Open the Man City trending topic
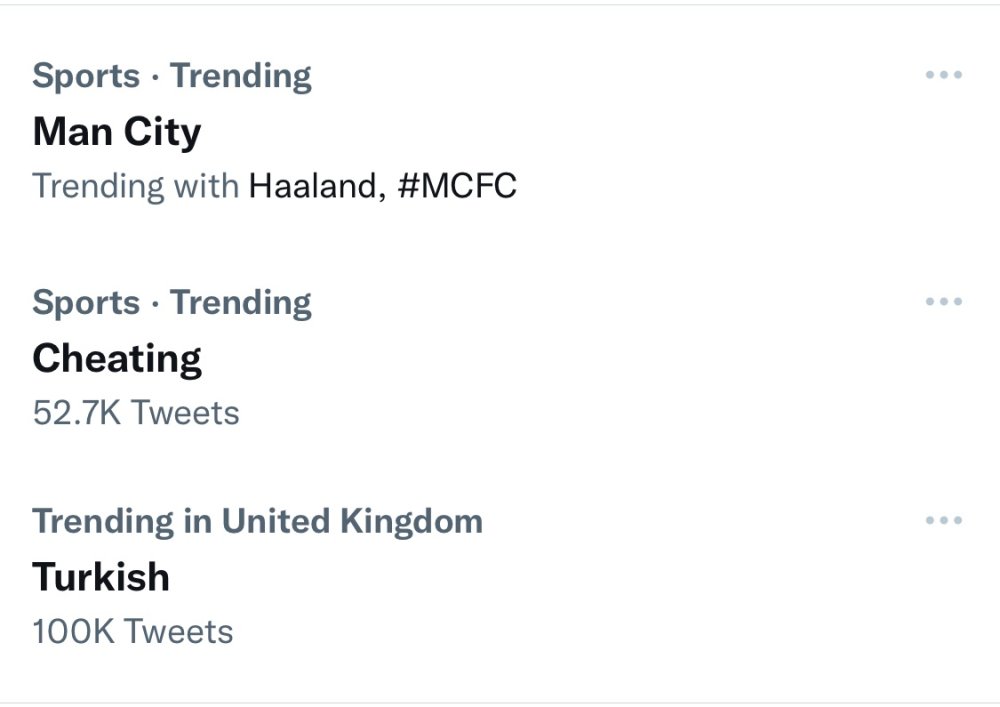The width and height of the screenshot is (1000, 707). click(x=117, y=132)
